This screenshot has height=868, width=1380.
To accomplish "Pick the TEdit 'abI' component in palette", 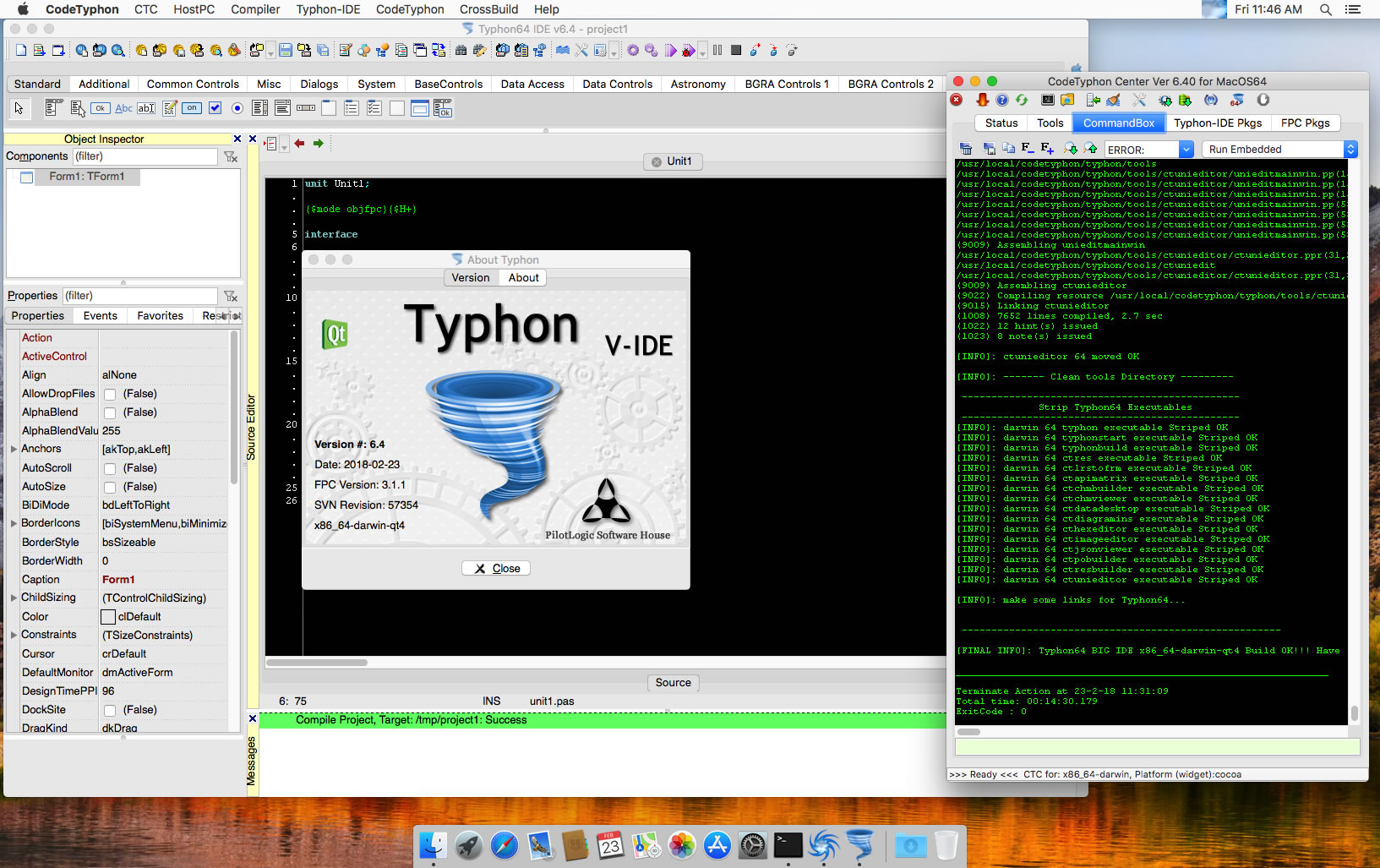I will (x=146, y=108).
